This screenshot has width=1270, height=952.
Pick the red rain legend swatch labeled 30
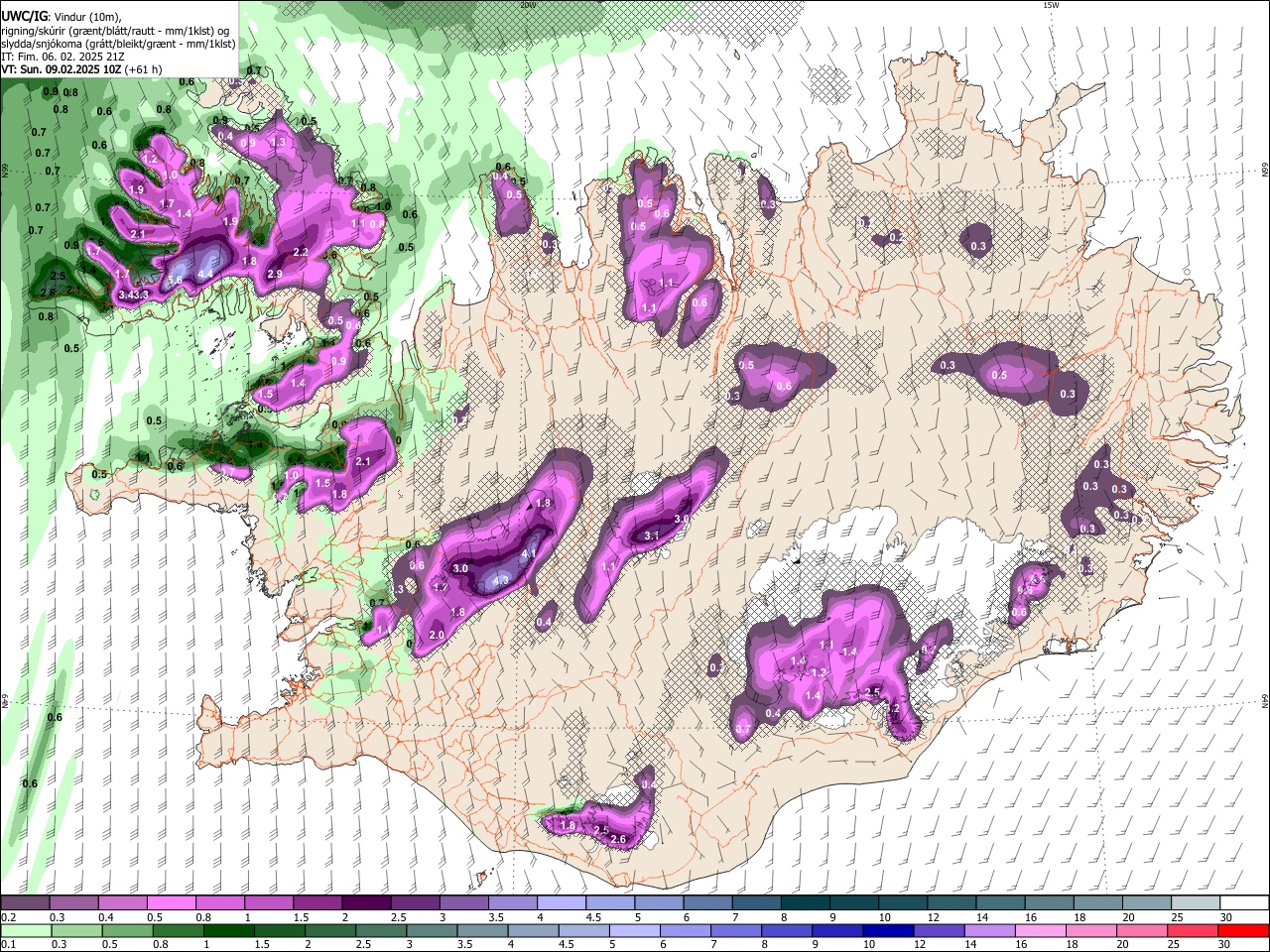(1243, 930)
